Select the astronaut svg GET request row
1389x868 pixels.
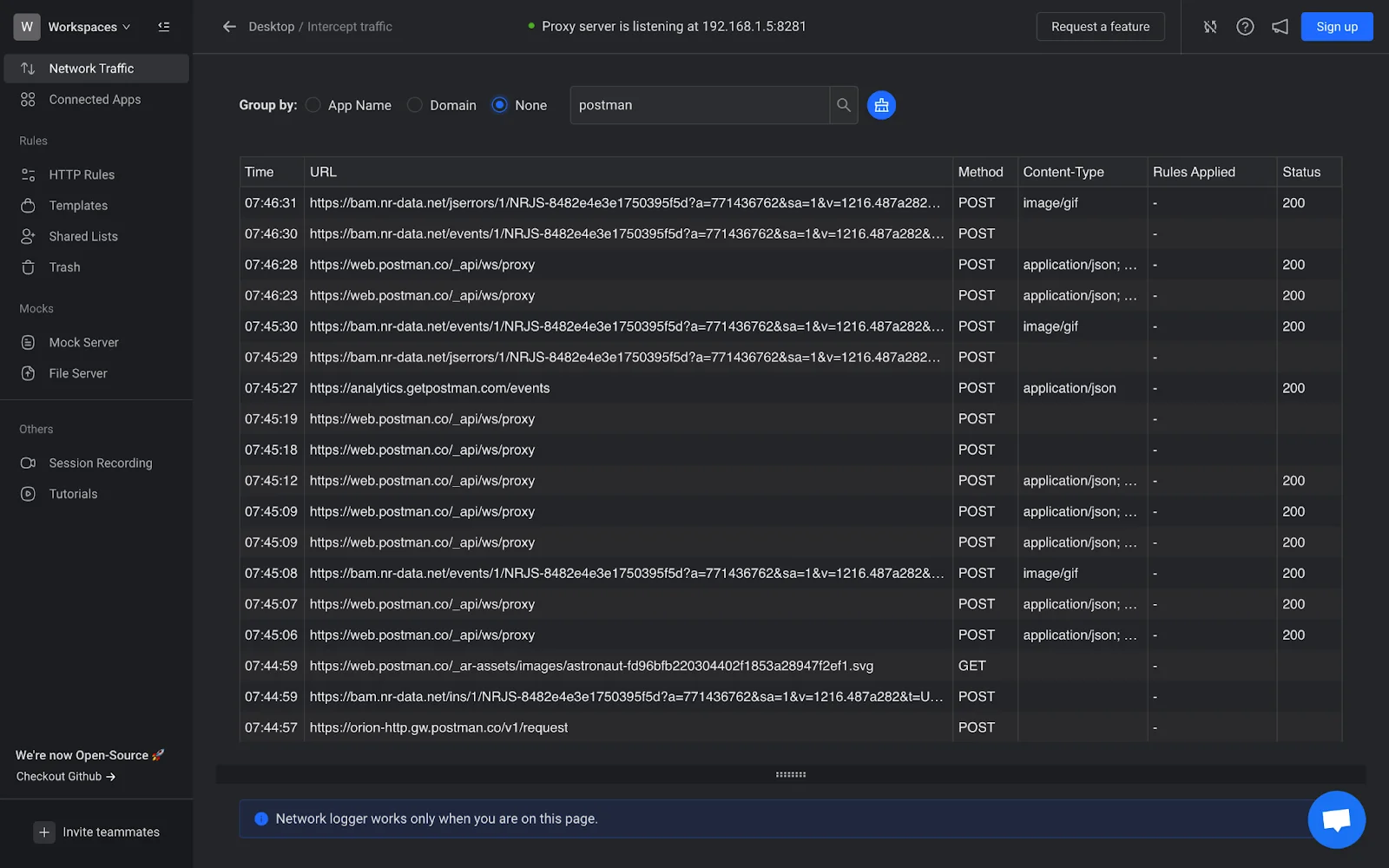791,666
